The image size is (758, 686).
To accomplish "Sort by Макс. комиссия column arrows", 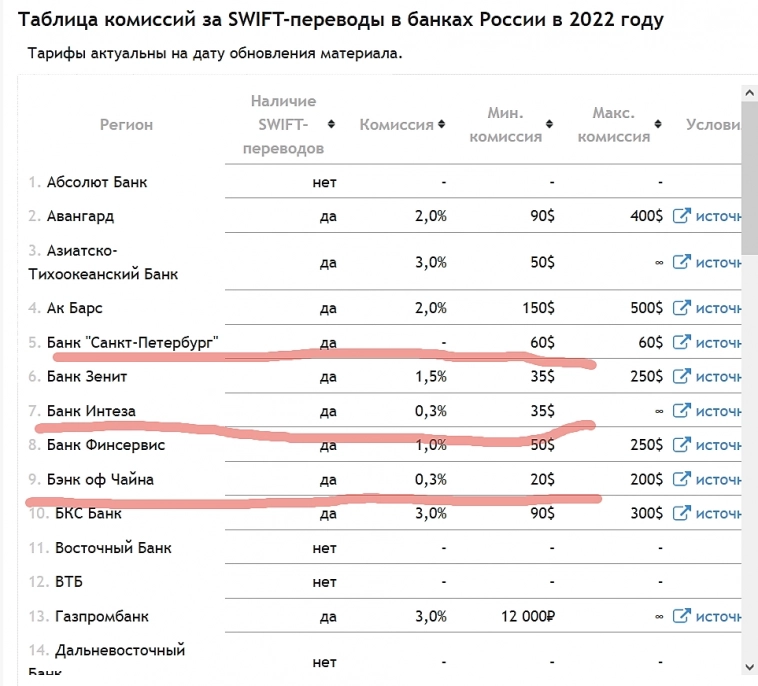I will pos(657,124).
